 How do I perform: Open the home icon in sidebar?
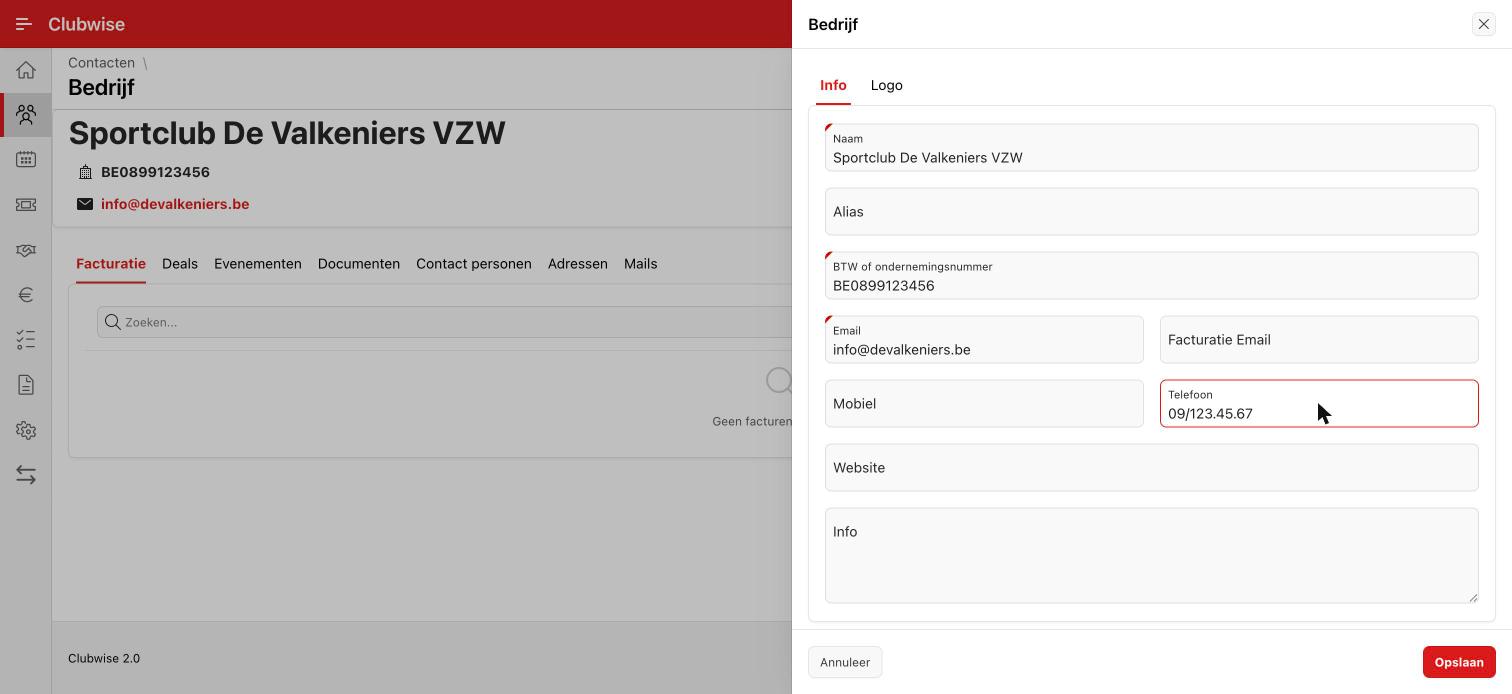tap(26, 70)
